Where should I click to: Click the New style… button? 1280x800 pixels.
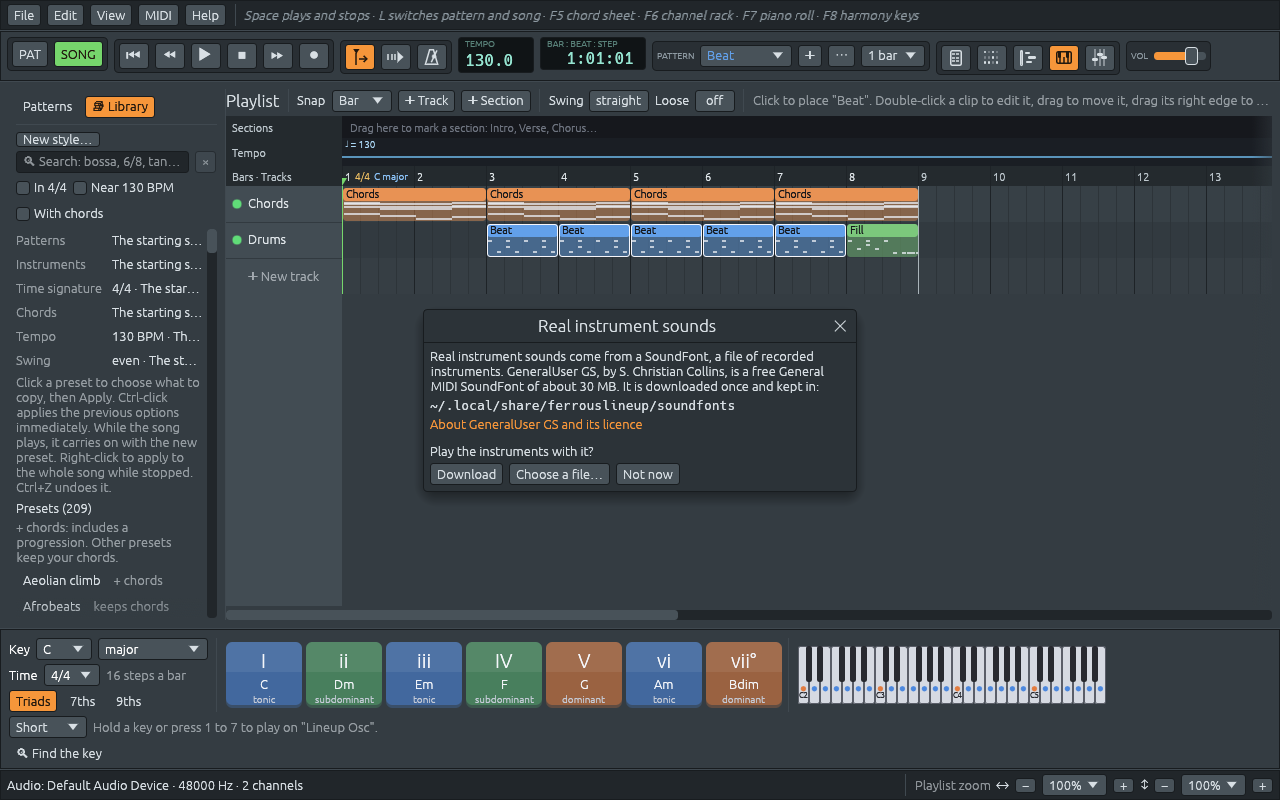pyautogui.click(x=58, y=140)
